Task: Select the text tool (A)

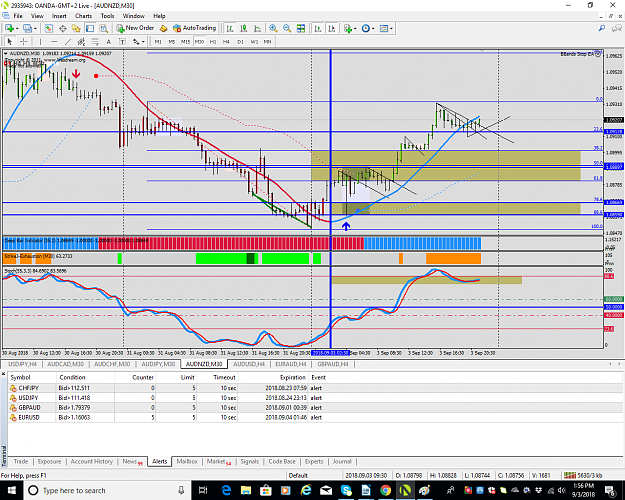Action: click(108, 41)
